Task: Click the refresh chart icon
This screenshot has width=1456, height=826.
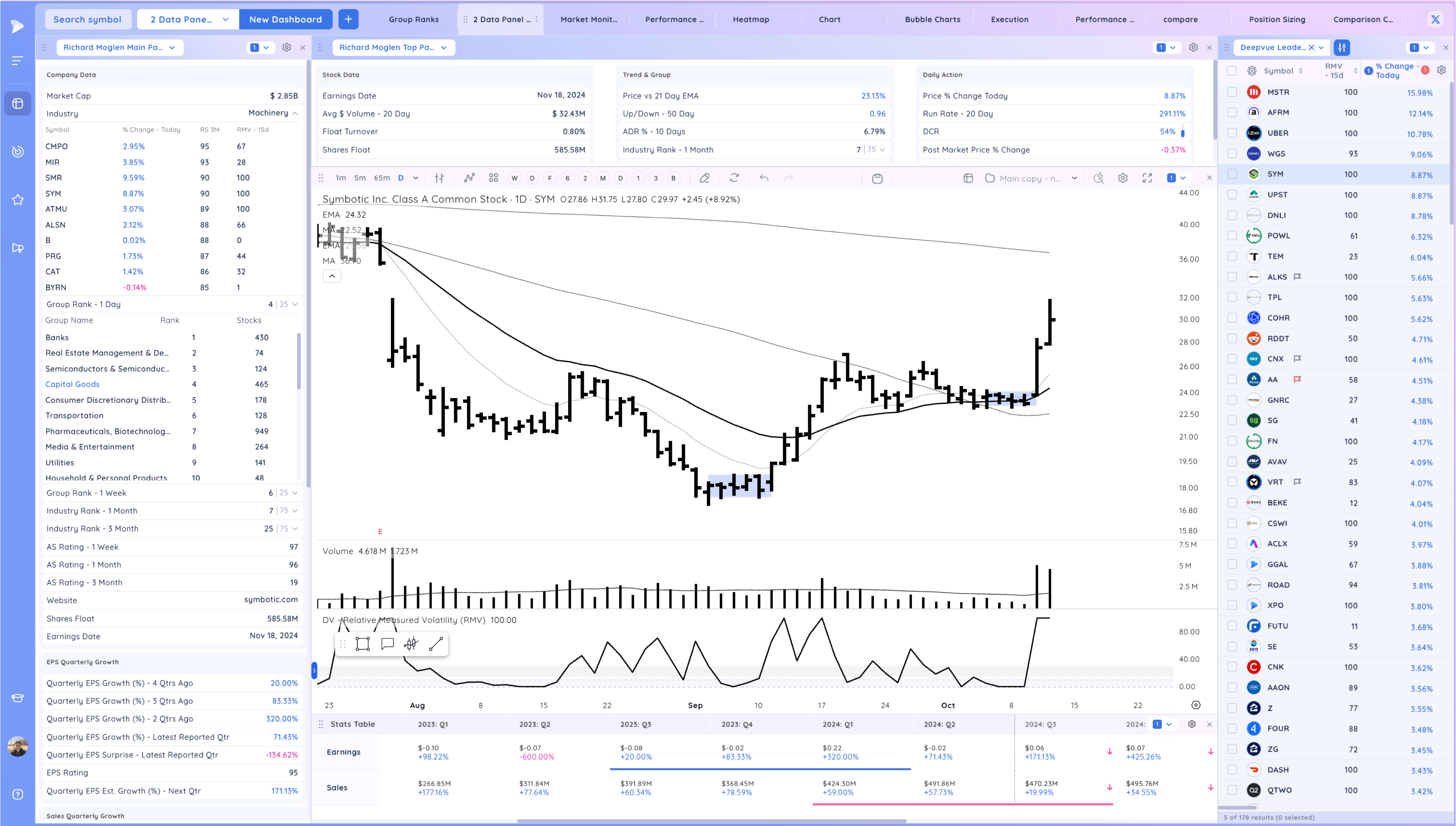Action: pos(734,178)
